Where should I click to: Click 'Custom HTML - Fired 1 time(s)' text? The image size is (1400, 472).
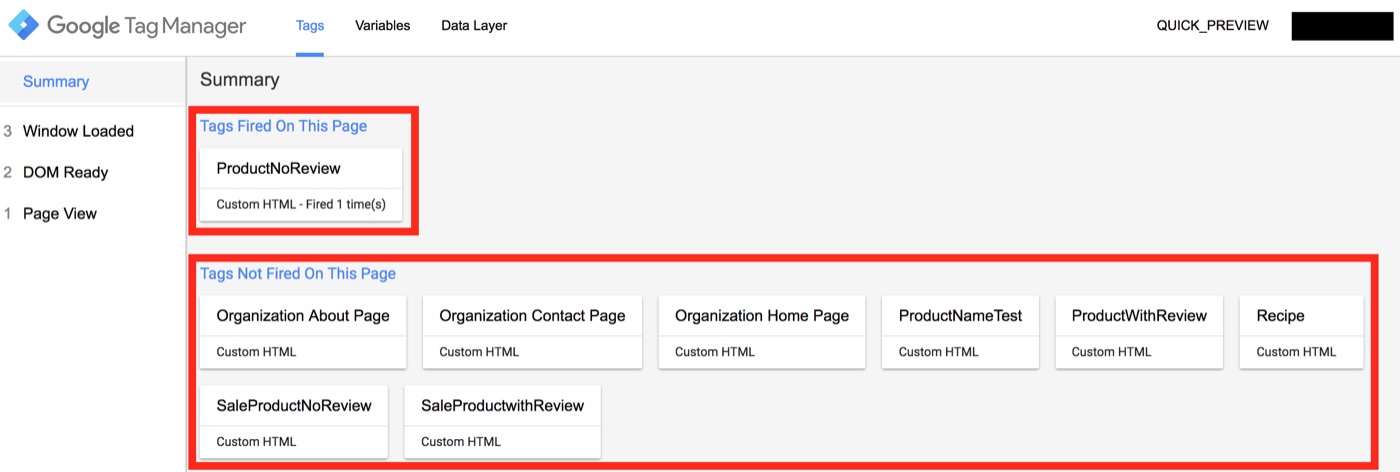pos(301,204)
